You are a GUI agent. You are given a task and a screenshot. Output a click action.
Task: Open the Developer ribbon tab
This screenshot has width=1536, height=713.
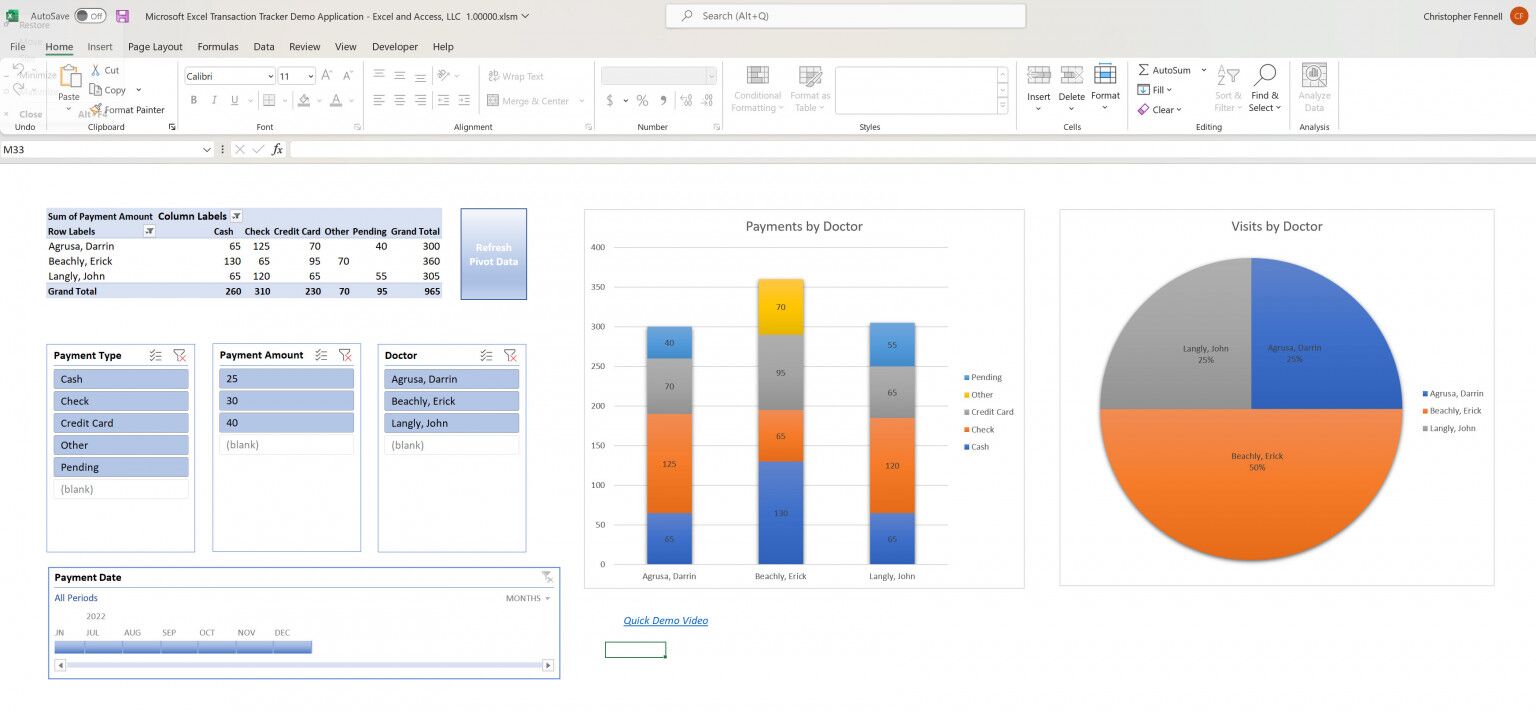pyautogui.click(x=394, y=46)
